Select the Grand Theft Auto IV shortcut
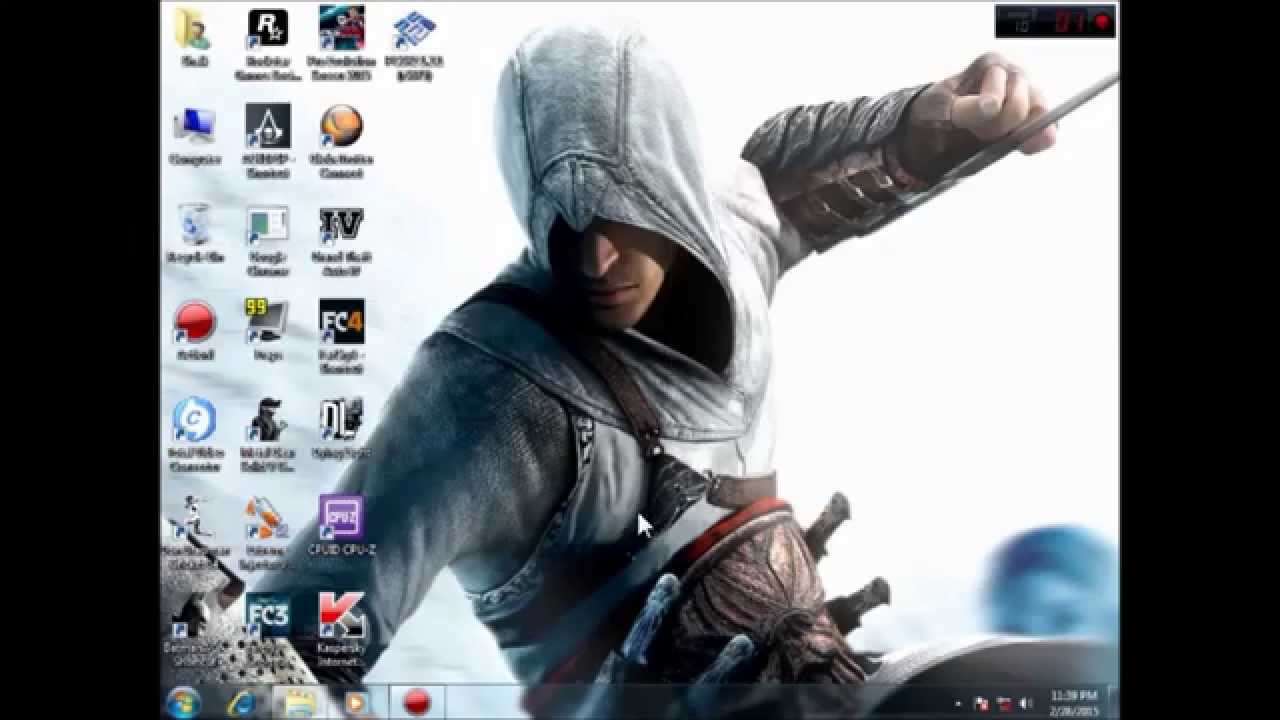This screenshot has width=1280, height=720. click(x=341, y=239)
